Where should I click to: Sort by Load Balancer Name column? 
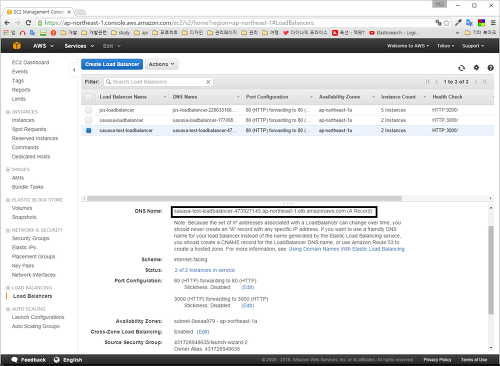coord(123,97)
